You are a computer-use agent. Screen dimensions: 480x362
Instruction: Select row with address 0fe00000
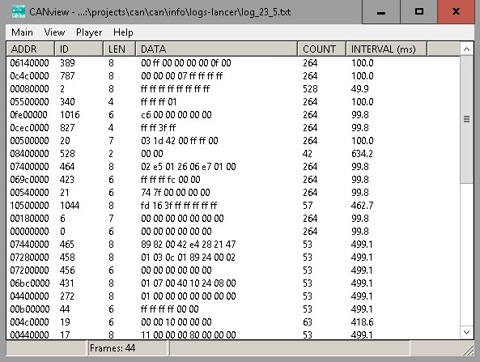233,115
